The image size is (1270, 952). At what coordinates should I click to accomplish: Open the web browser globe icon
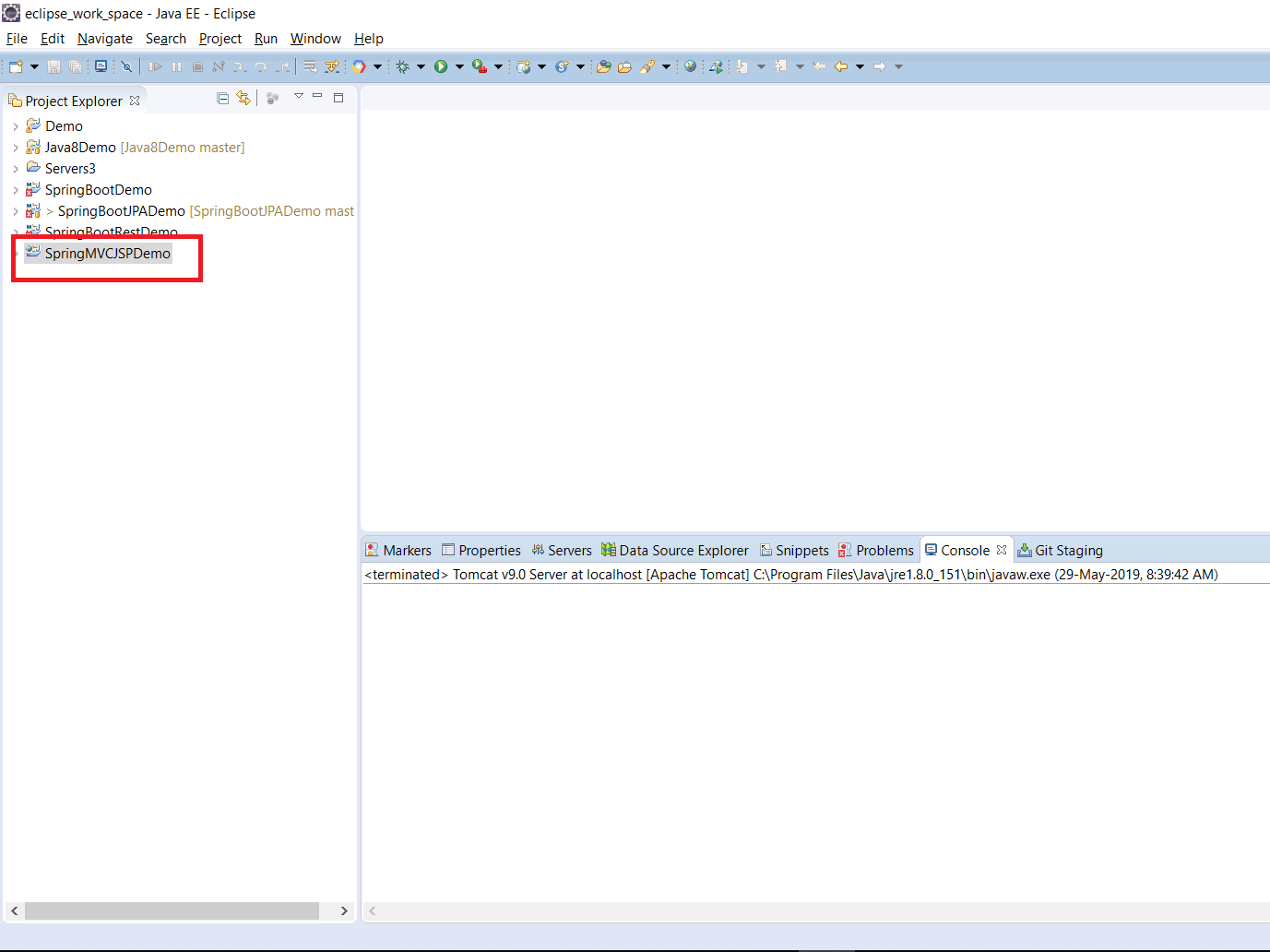click(690, 66)
